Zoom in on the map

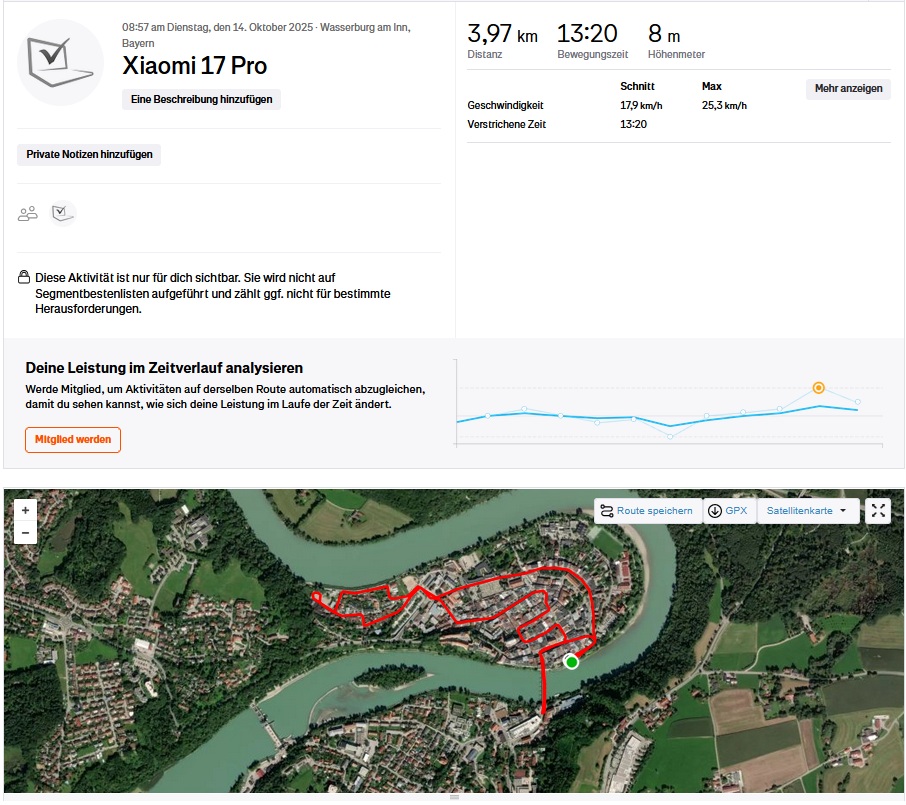coord(25,510)
